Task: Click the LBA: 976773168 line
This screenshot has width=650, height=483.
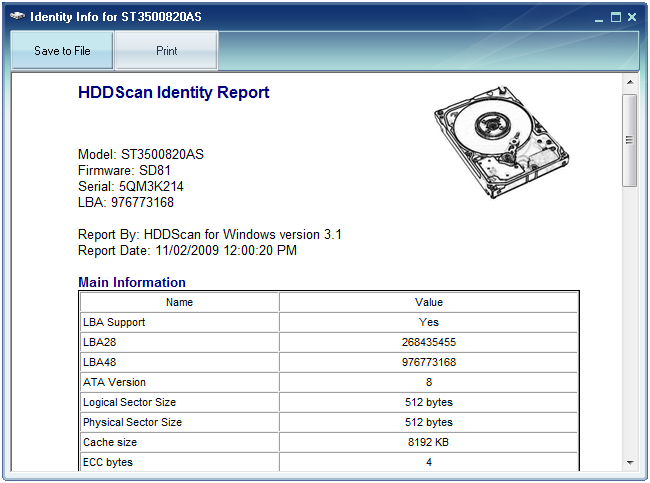Action: 126,202
